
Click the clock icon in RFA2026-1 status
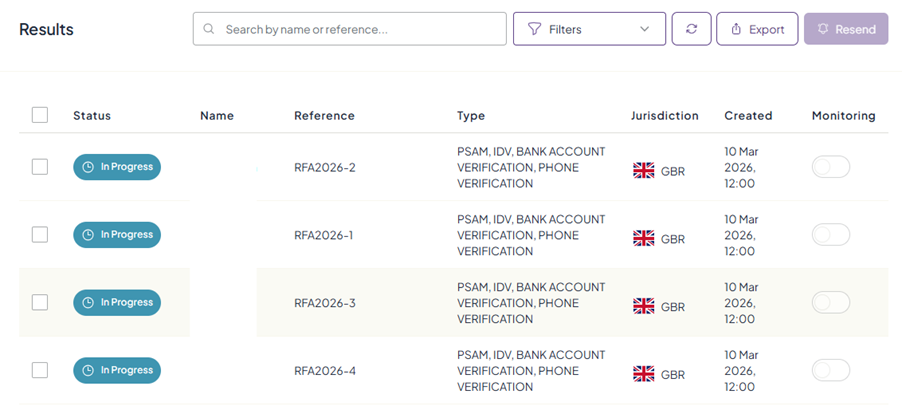88,235
